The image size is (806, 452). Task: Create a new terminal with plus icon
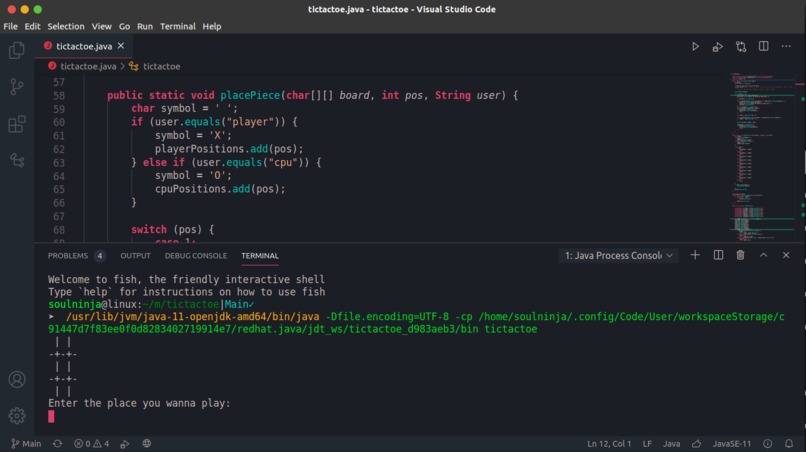695,255
